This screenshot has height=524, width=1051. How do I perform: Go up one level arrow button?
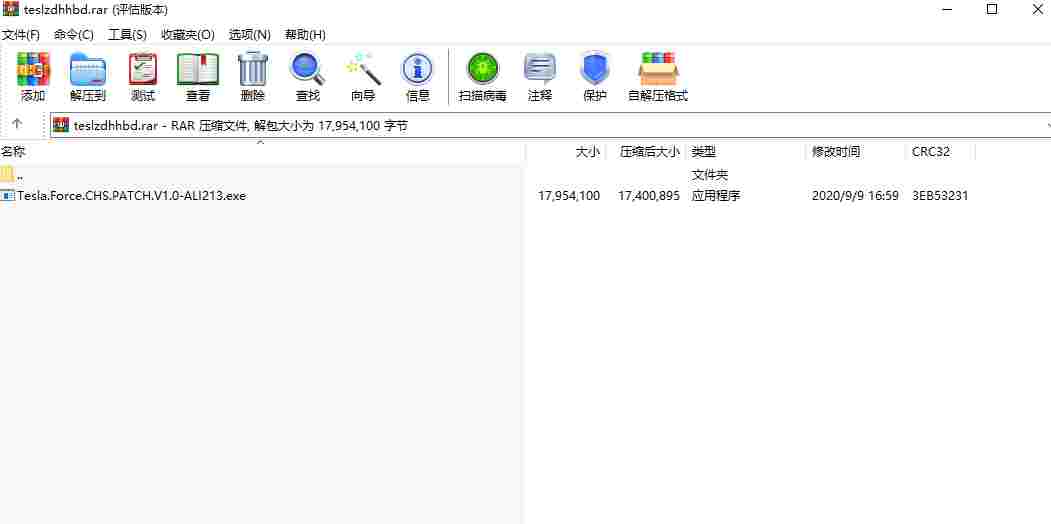17,124
